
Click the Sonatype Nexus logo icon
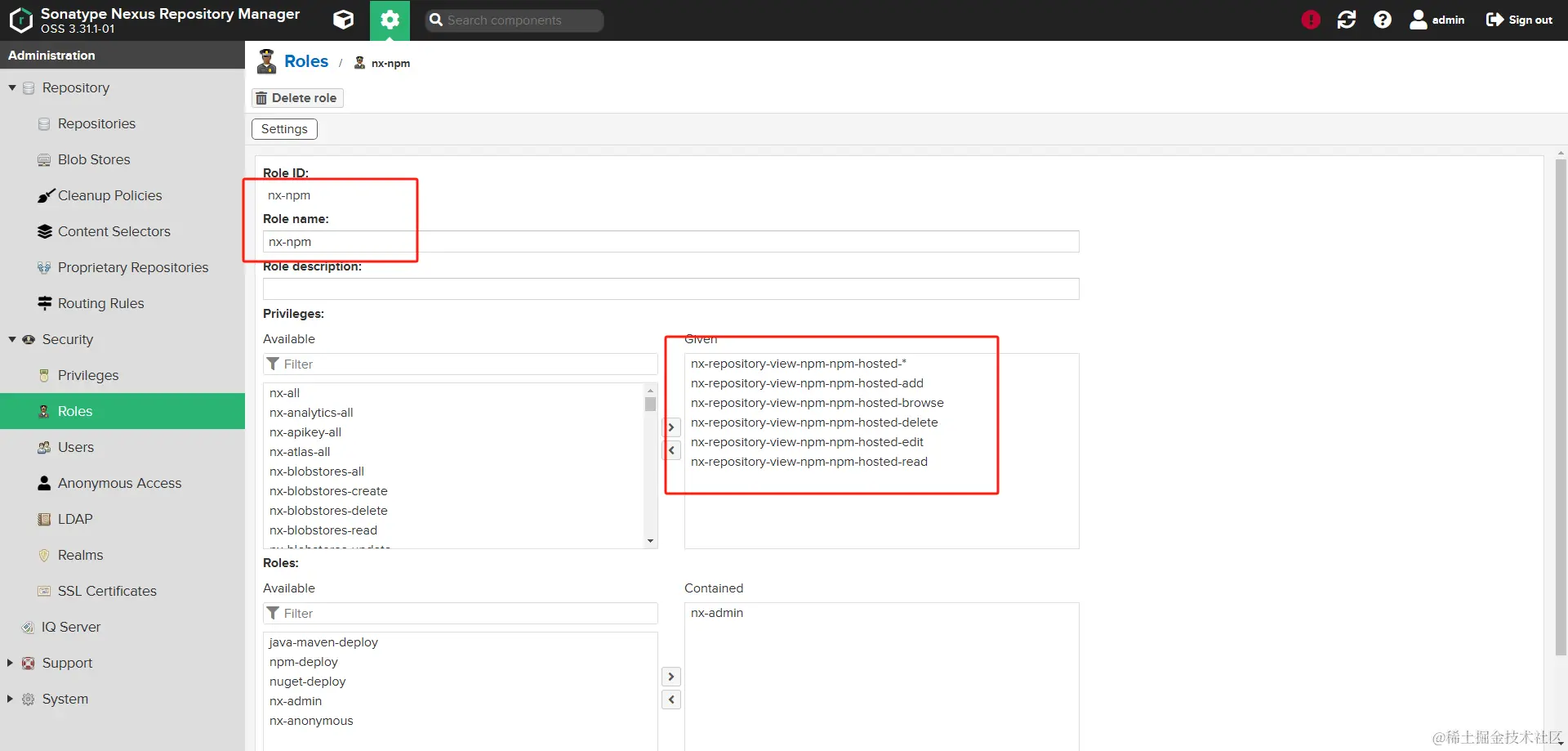click(20, 20)
